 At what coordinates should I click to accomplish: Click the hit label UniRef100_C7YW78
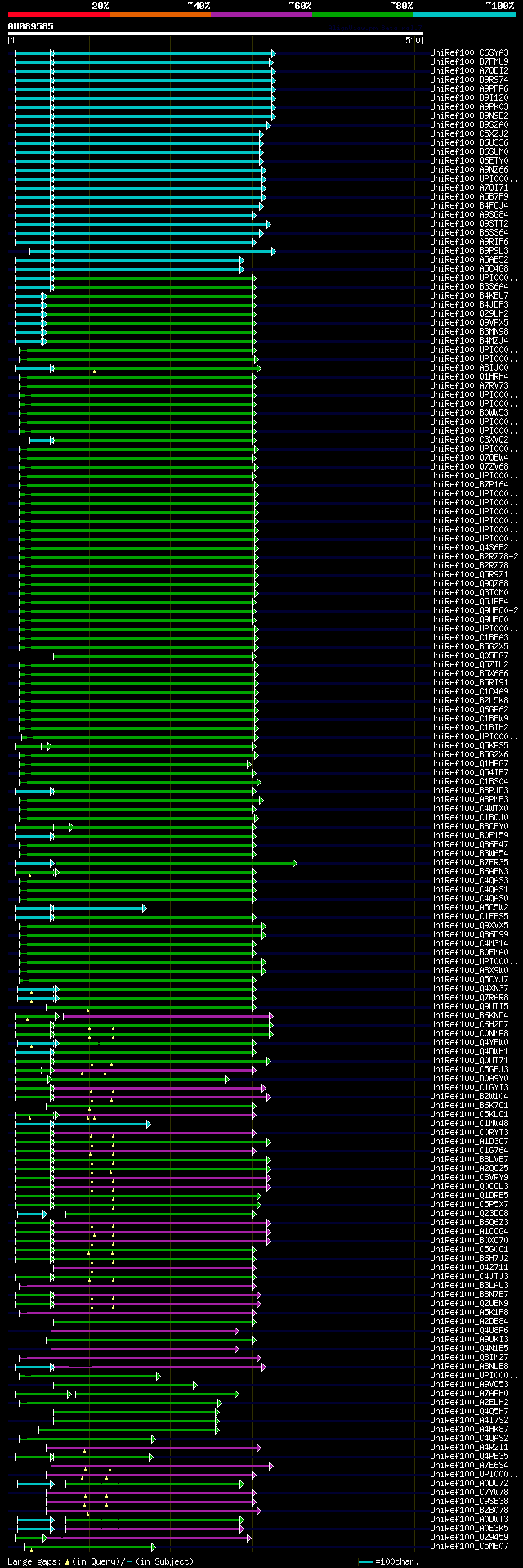[469, 1493]
